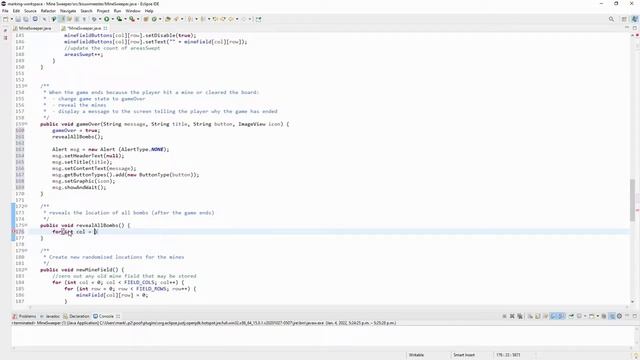Click the red error mark in overview ruler
Viewport: 640px width, 360px height.
637,210
